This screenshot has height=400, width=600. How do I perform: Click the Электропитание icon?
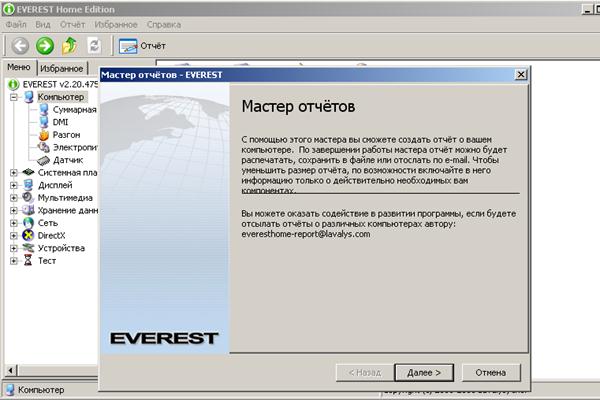[x=44, y=147]
